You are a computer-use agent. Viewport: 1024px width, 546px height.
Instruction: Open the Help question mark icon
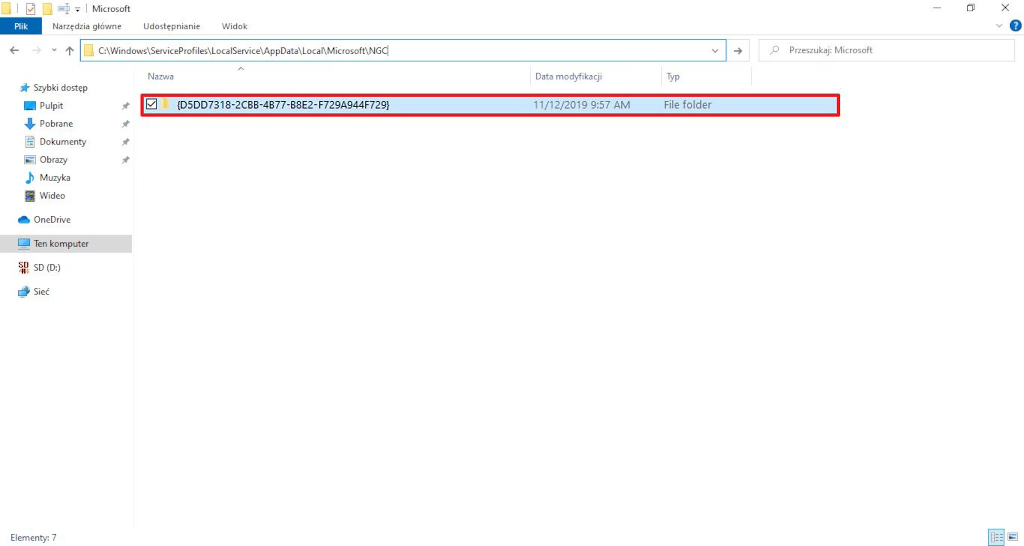[1016, 26]
